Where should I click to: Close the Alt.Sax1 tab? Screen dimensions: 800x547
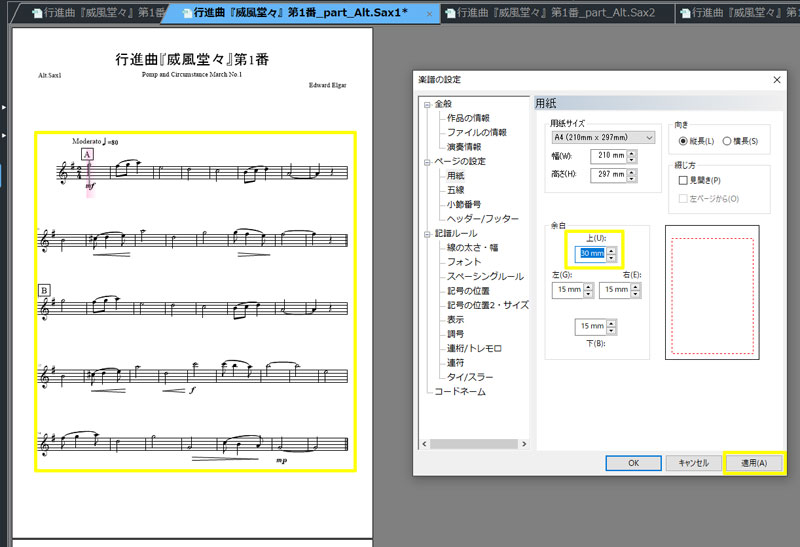[x=429, y=14]
